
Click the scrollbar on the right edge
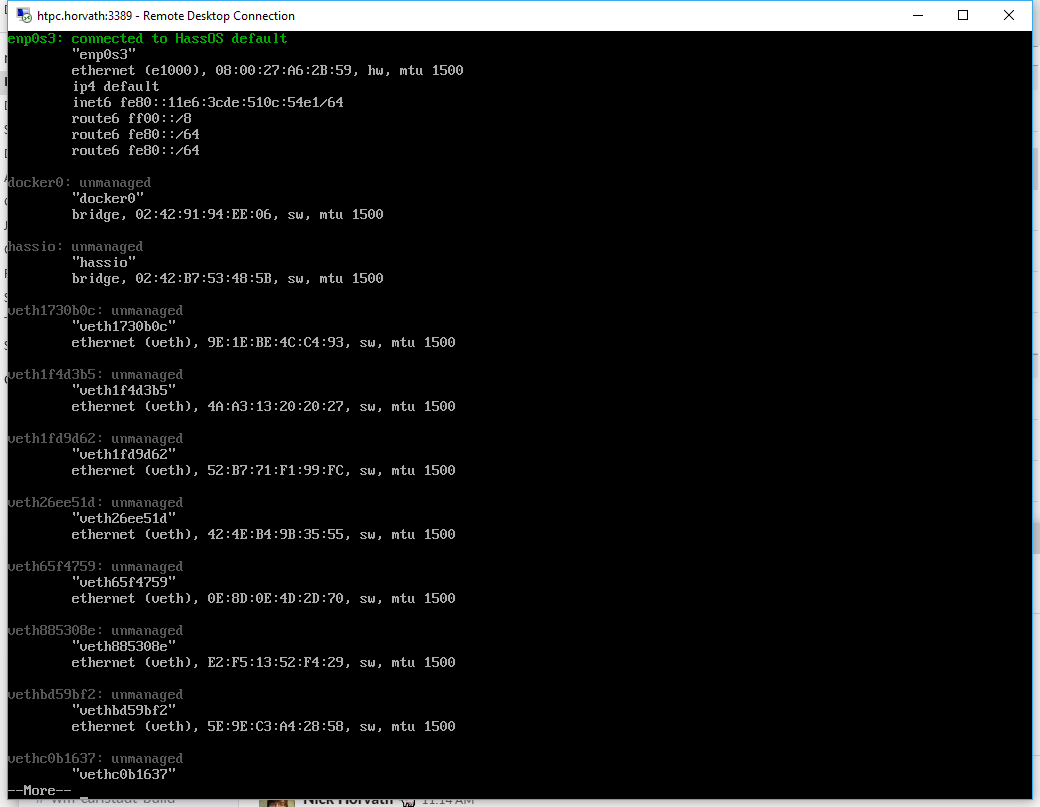point(1035,400)
